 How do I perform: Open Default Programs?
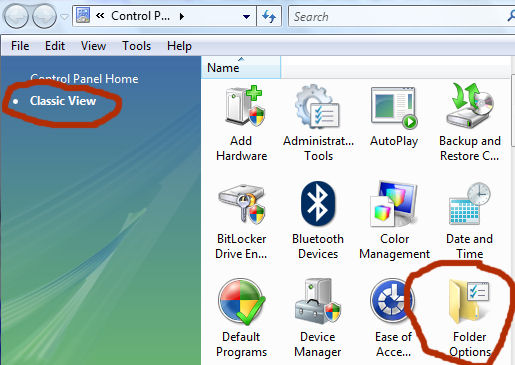[242, 318]
